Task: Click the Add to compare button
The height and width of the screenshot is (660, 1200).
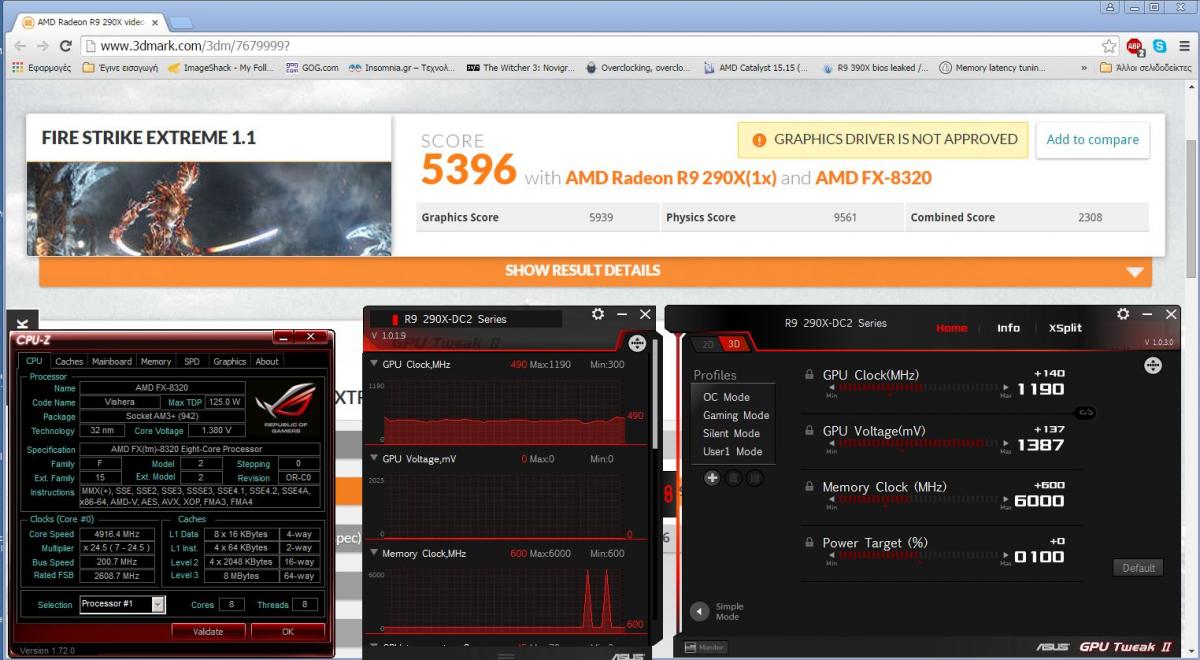Action: pyautogui.click(x=1092, y=140)
